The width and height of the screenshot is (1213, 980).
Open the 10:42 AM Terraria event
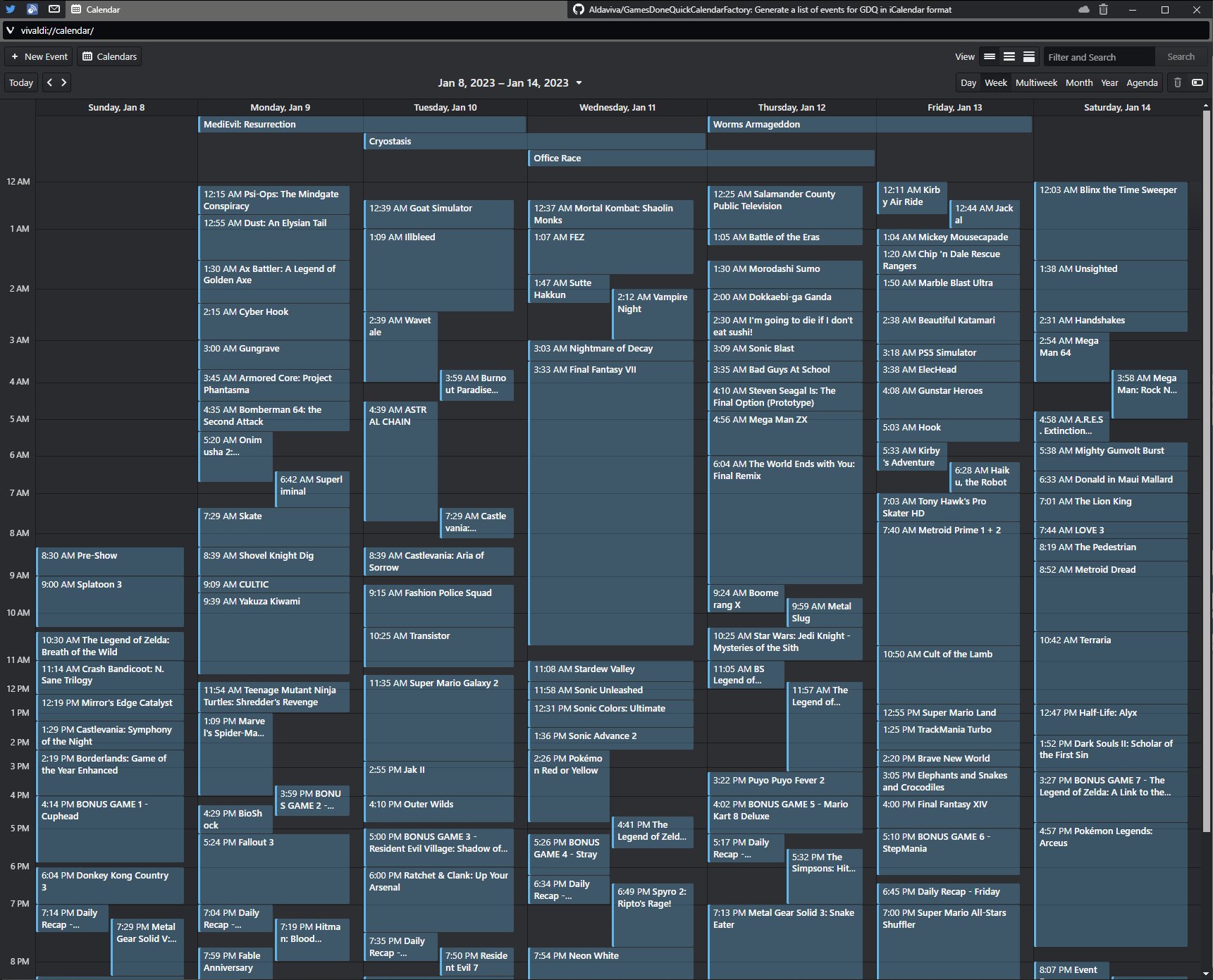[x=1111, y=666]
